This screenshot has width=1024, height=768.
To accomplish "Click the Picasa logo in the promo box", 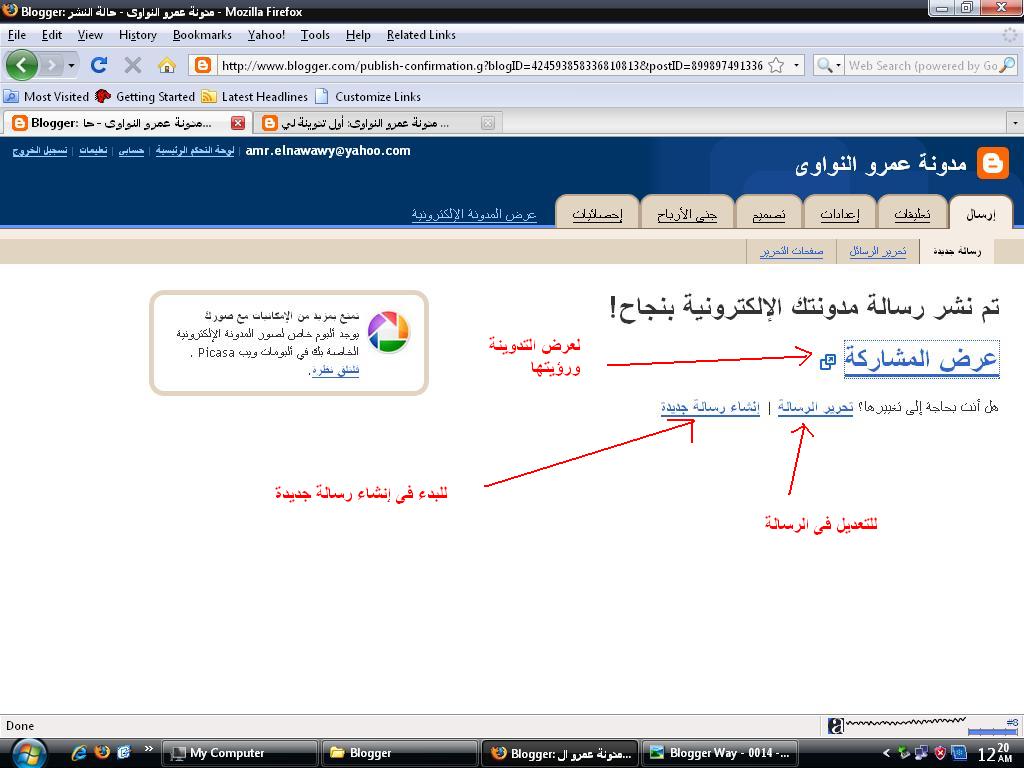I will pyautogui.click(x=388, y=332).
